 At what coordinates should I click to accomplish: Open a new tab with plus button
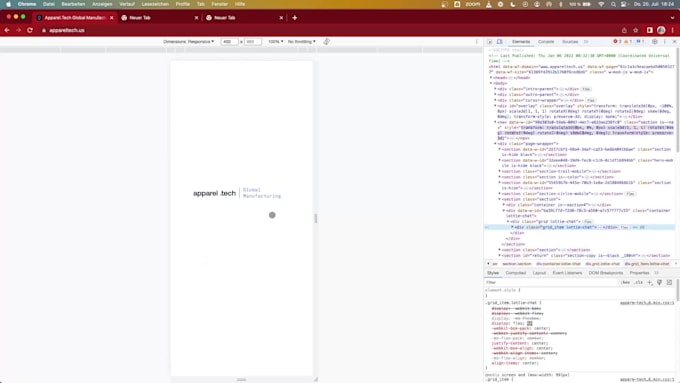click(294, 18)
